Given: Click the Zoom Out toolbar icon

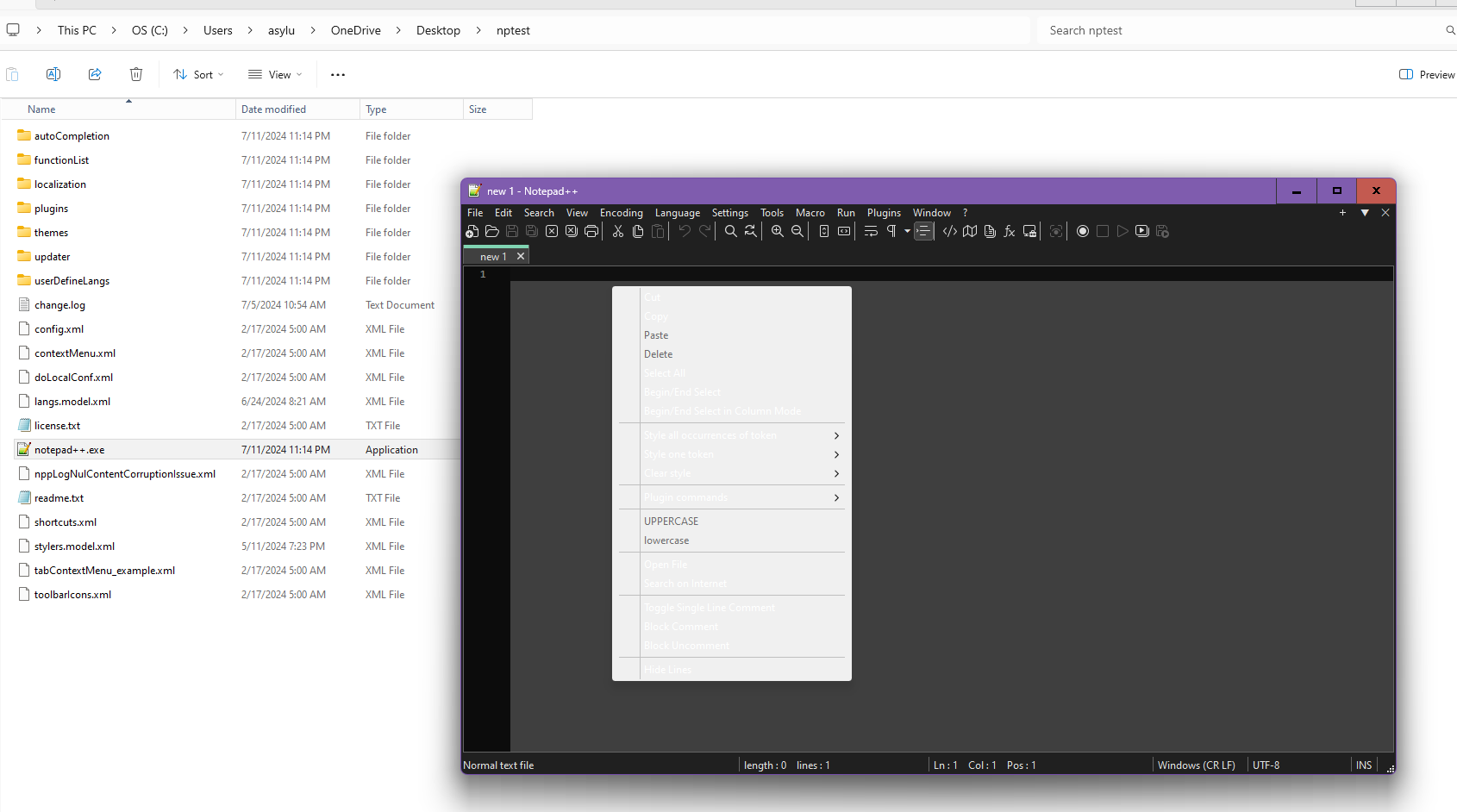Looking at the screenshot, I should 797,231.
